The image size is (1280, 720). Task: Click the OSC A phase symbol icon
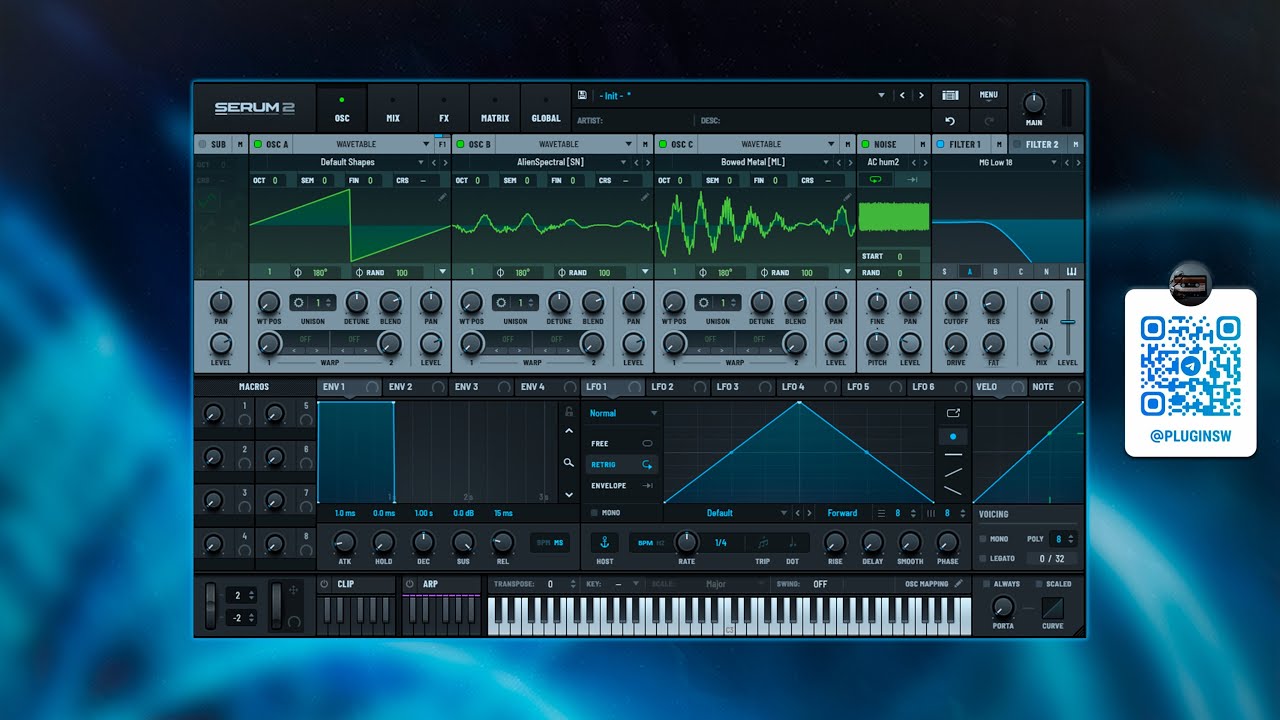click(298, 272)
